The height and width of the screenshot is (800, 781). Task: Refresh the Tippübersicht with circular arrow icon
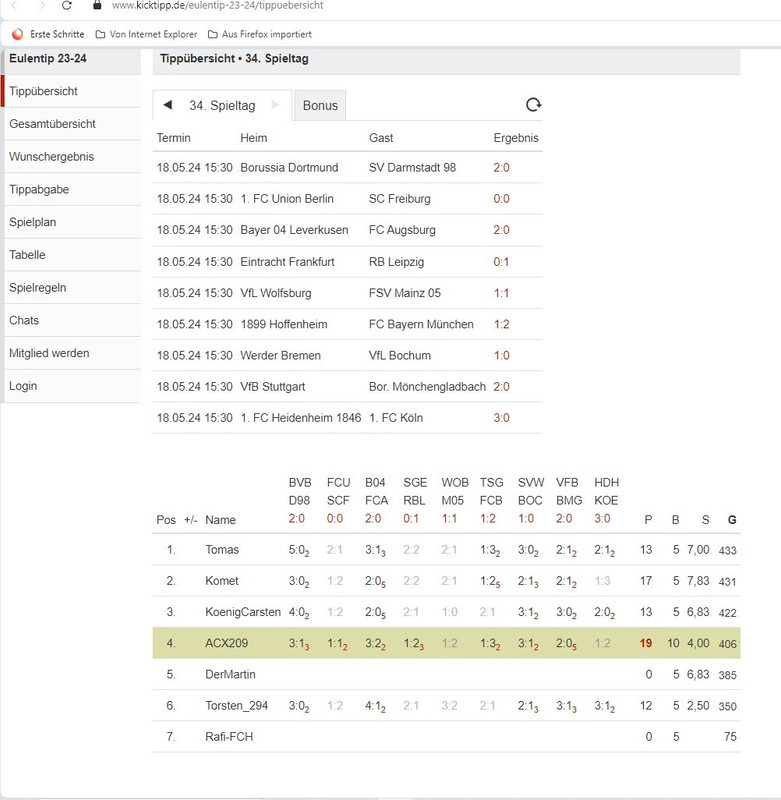tap(533, 105)
